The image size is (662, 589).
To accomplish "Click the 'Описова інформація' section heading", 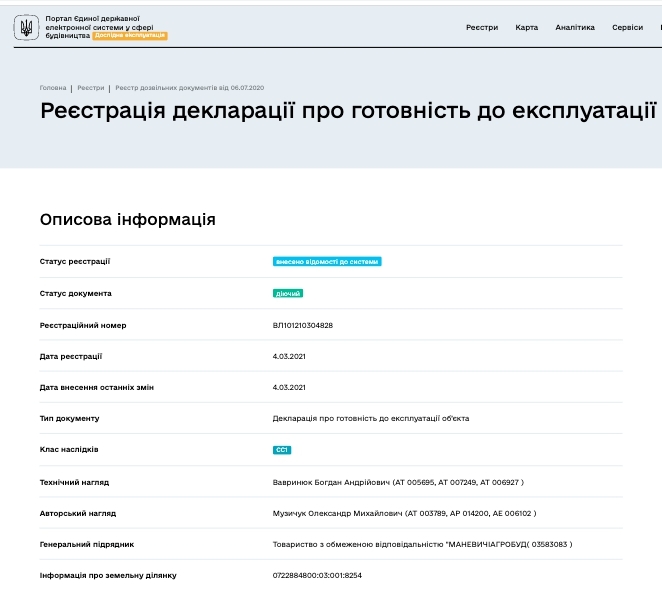I will tap(128, 220).
